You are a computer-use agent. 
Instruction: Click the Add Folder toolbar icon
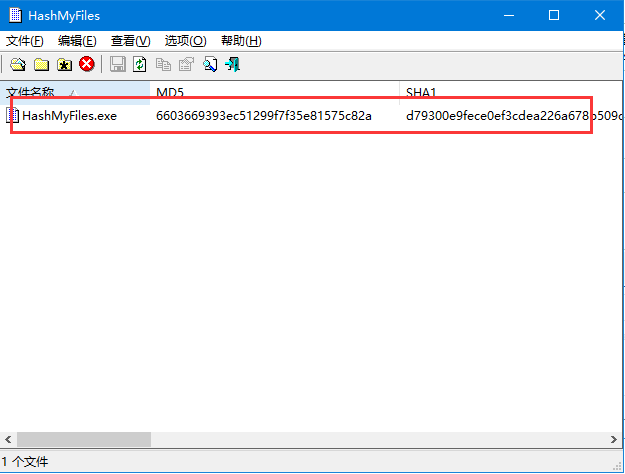pos(41,64)
